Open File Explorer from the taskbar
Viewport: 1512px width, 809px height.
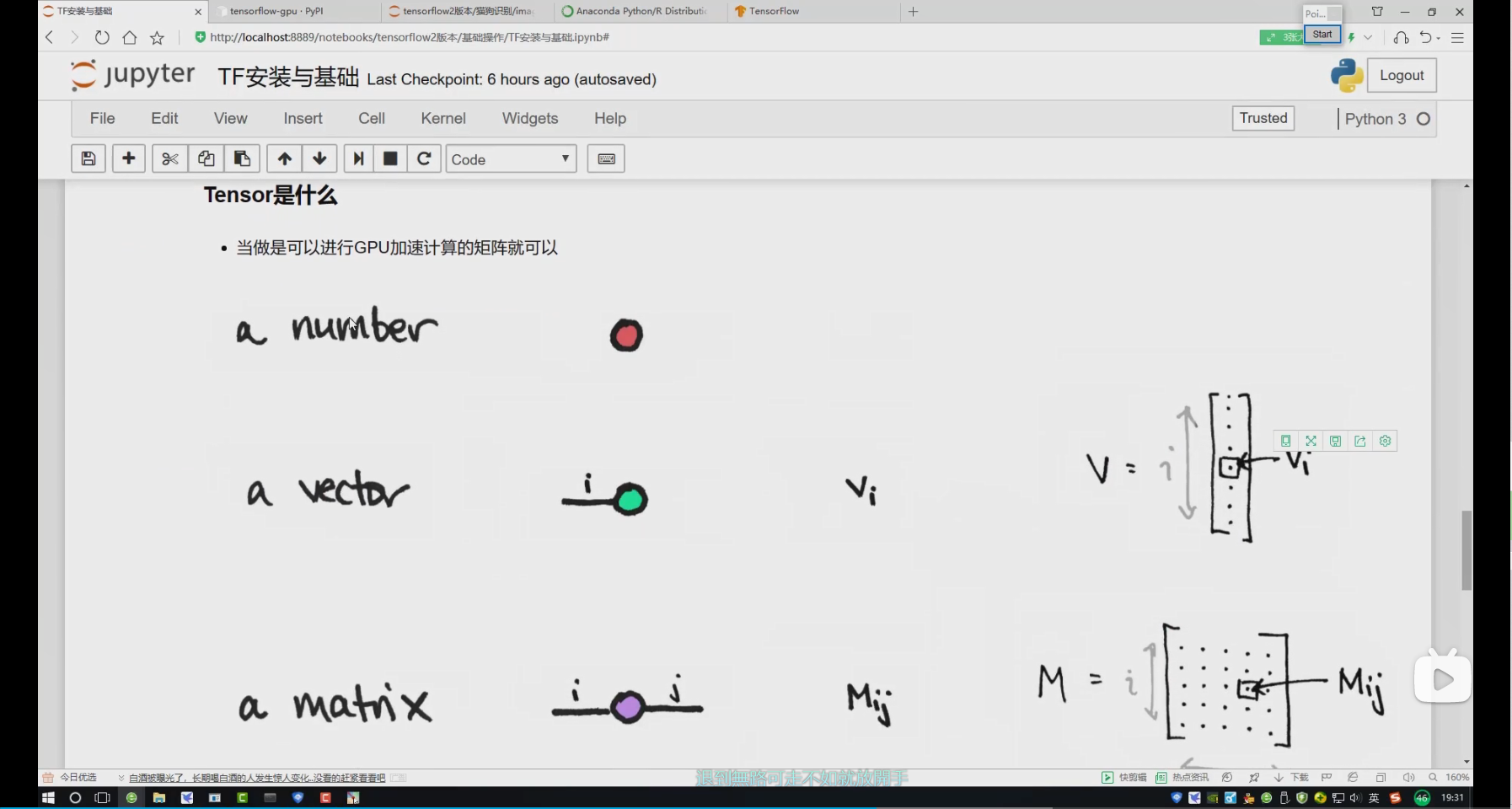pyautogui.click(x=158, y=797)
